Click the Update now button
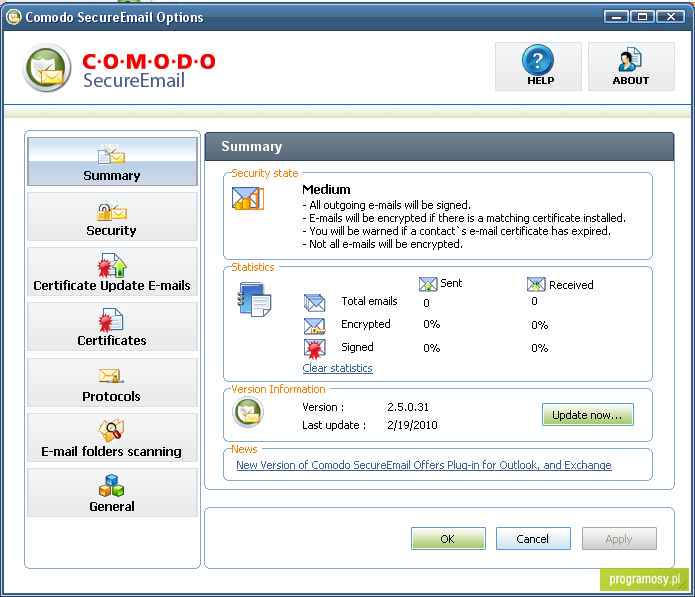695x597 pixels. point(588,414)
